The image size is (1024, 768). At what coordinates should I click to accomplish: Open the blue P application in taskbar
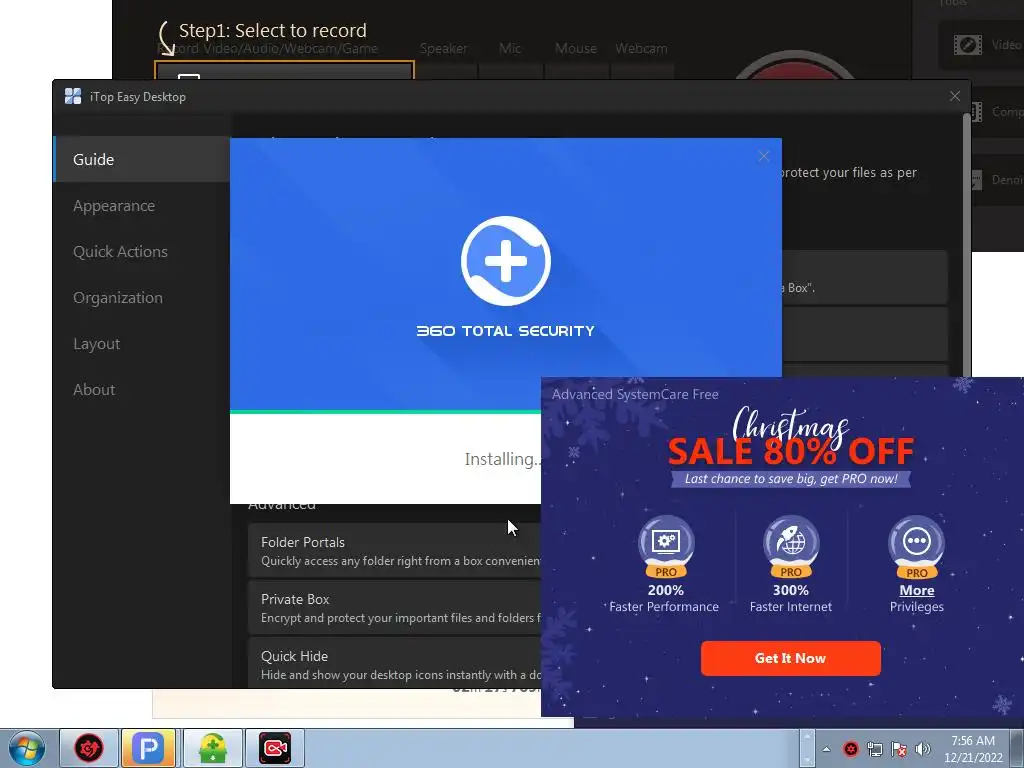point(148,748)
